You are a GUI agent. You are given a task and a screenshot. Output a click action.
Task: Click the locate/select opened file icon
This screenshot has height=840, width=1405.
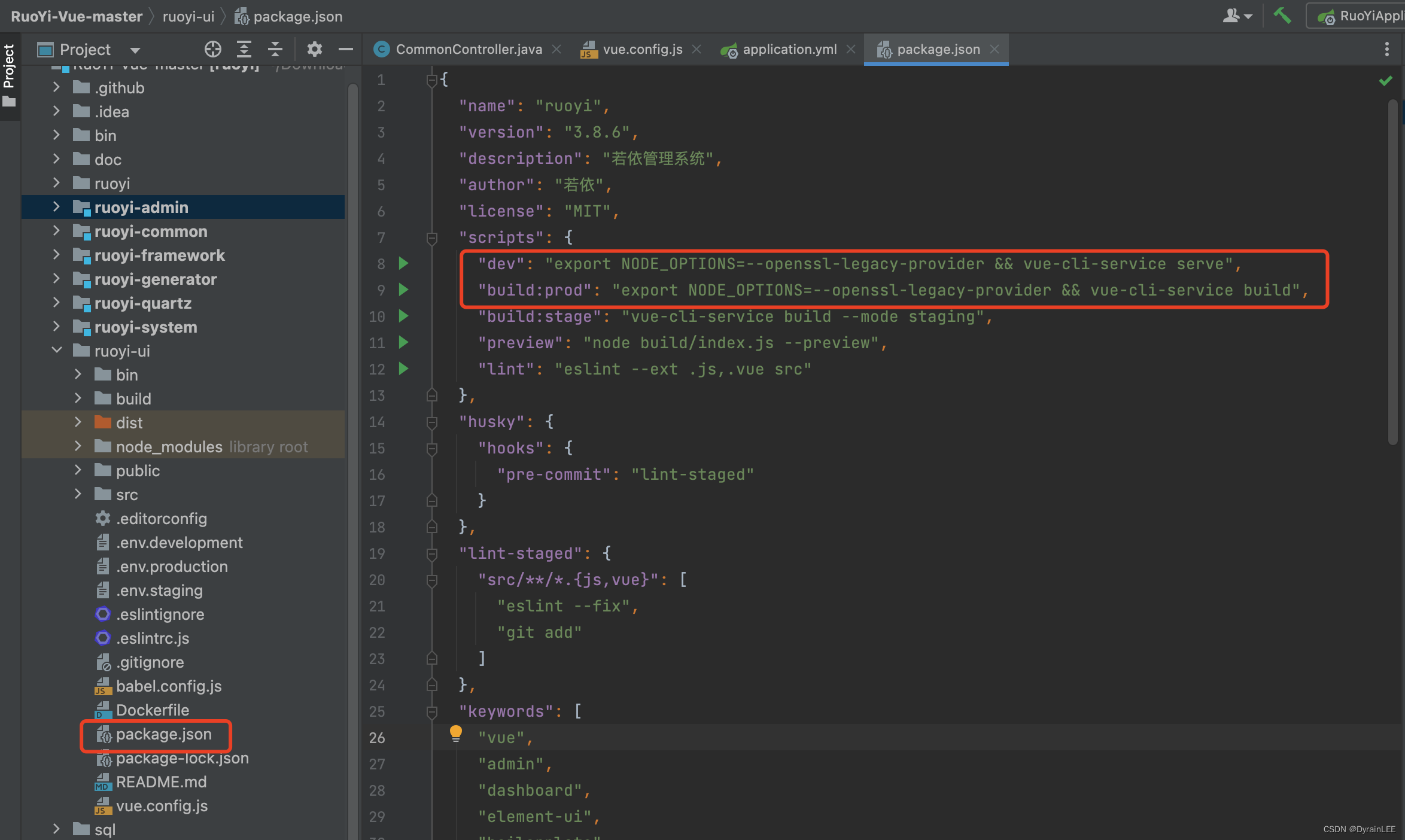212,49
